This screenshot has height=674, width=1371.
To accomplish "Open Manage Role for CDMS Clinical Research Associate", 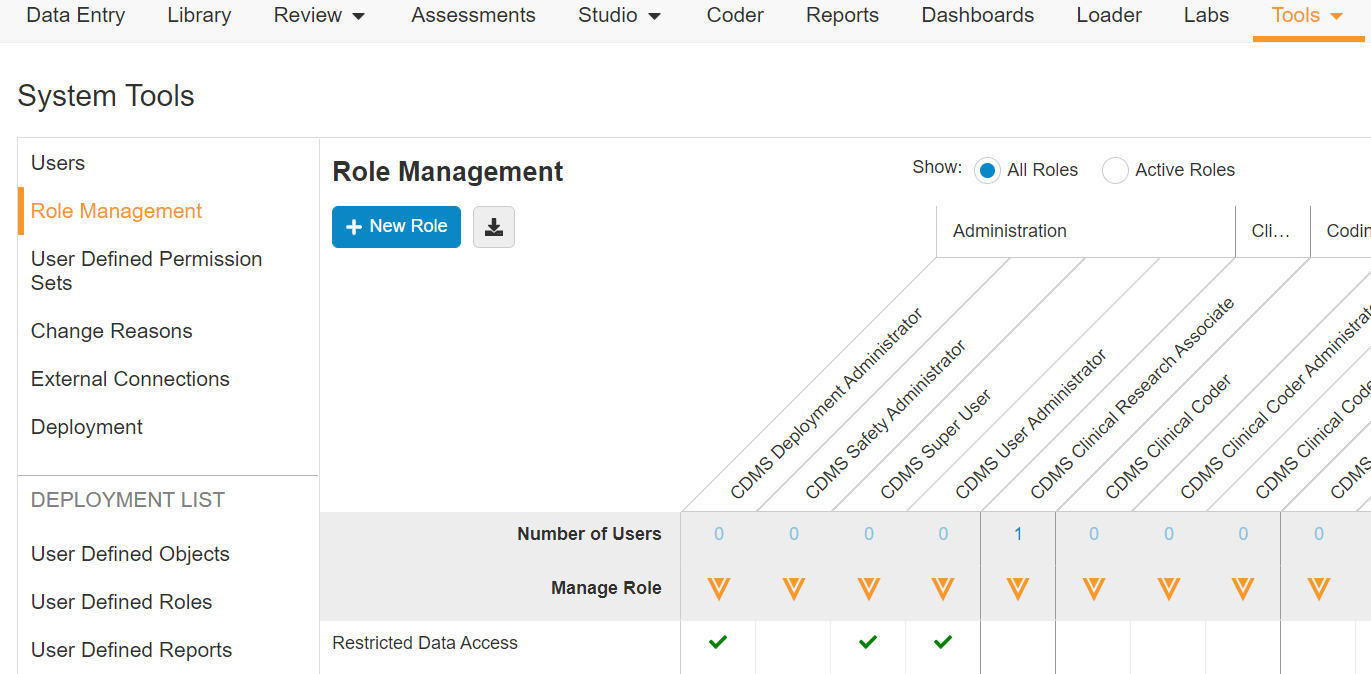I will coord(1018,588).
